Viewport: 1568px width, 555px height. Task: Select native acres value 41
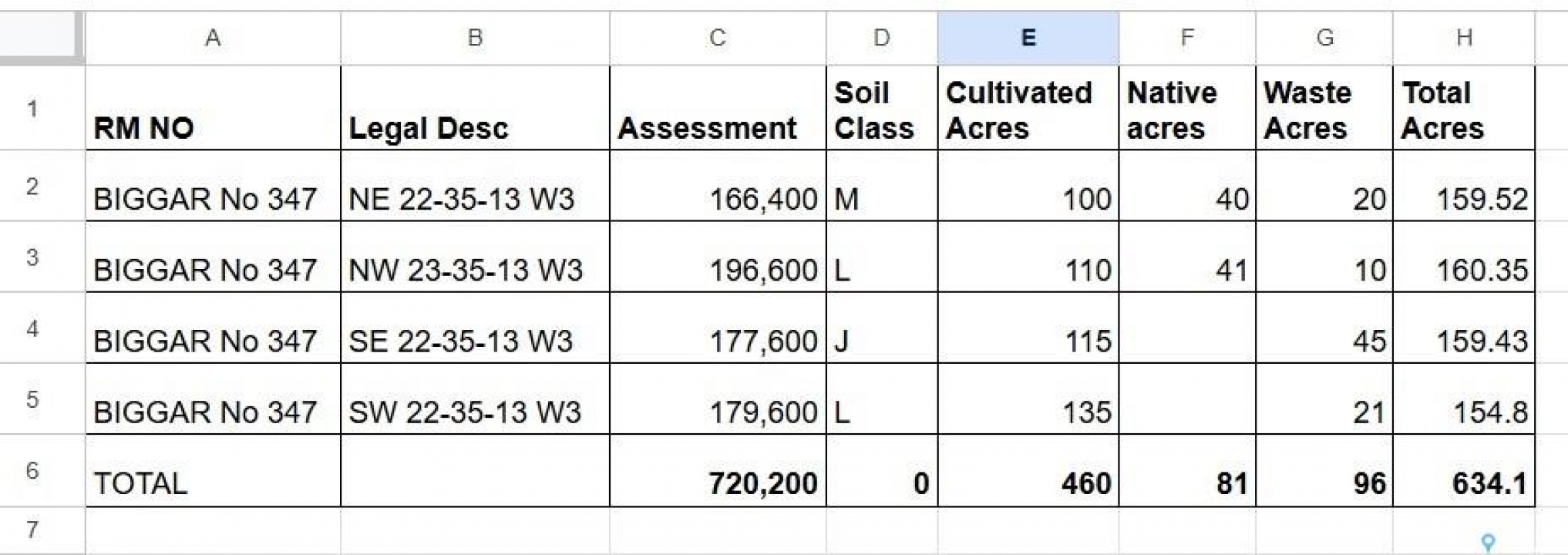click(x=1187, y=257)
